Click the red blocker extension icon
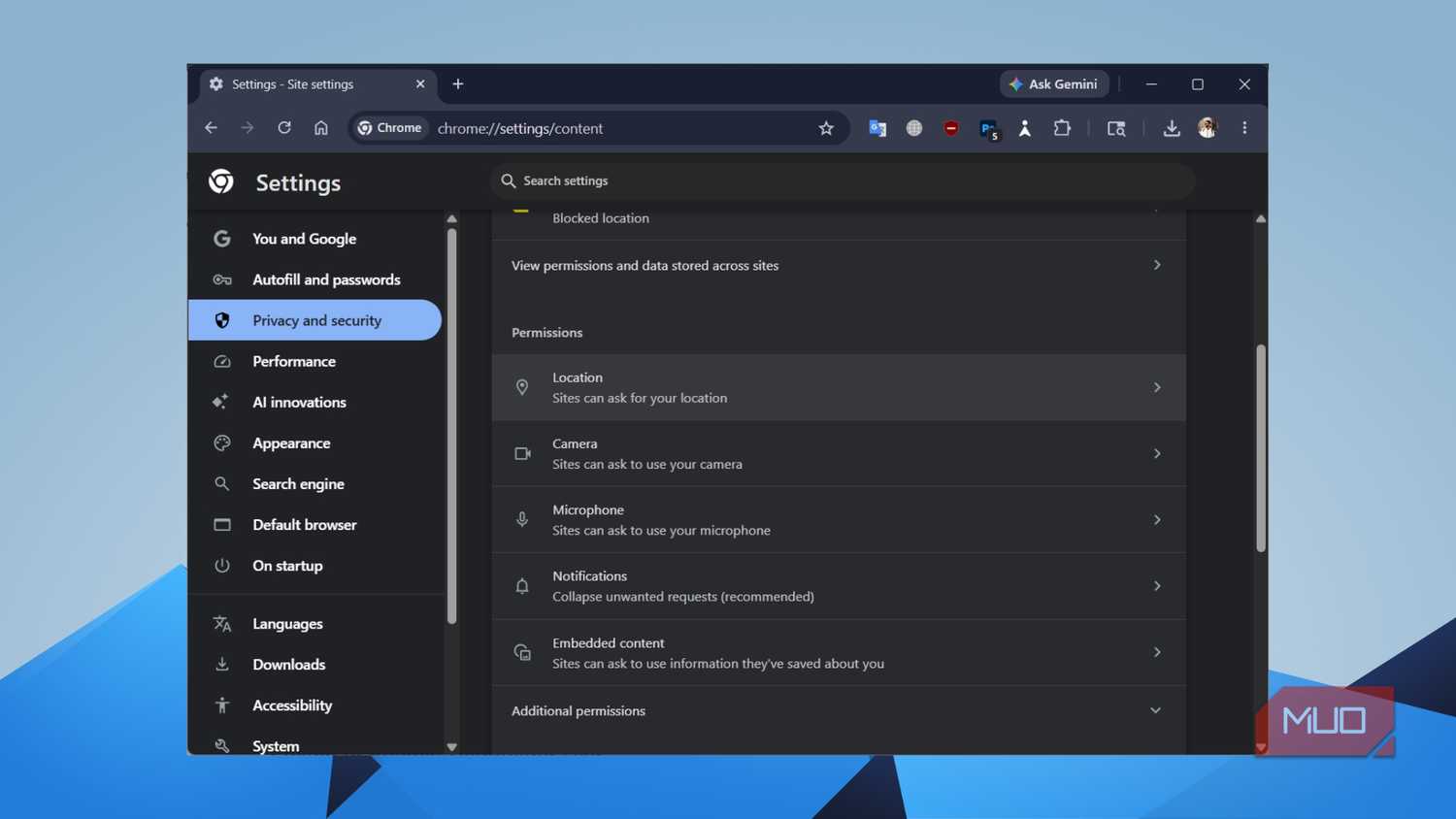 (x=951, y=128)
